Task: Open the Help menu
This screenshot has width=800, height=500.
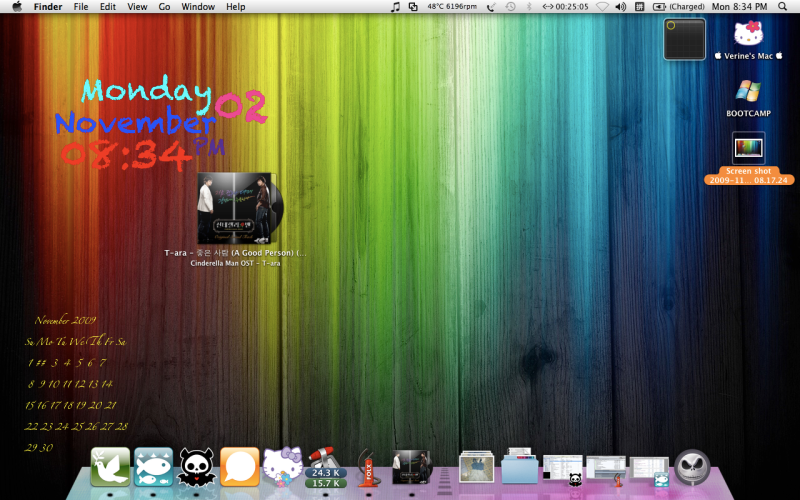Action: pos(236,7)
